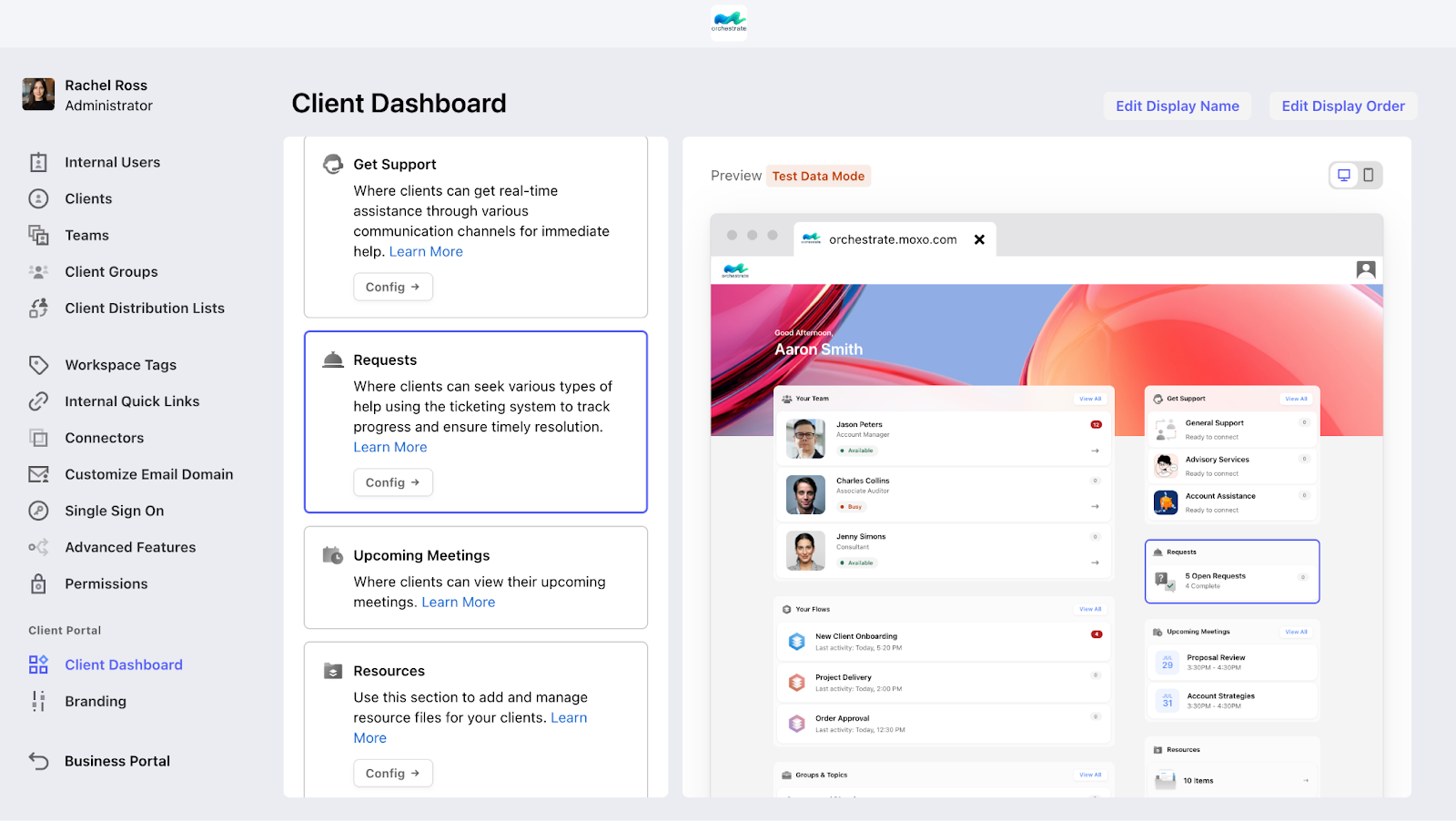Select Client Dashboard in Client Portal menu
1456x821 pixels.
(x=124, y=664)
